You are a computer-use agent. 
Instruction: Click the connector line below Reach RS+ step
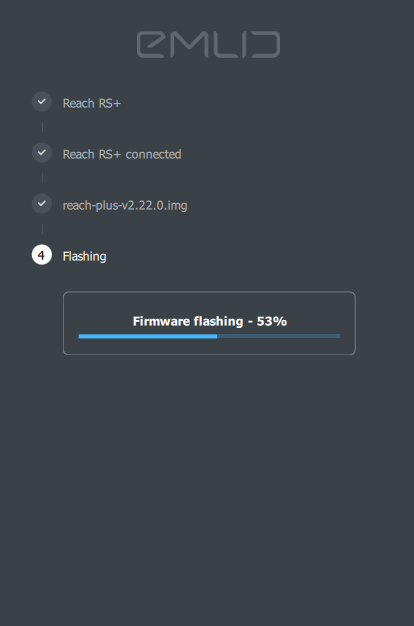(42, 127)
